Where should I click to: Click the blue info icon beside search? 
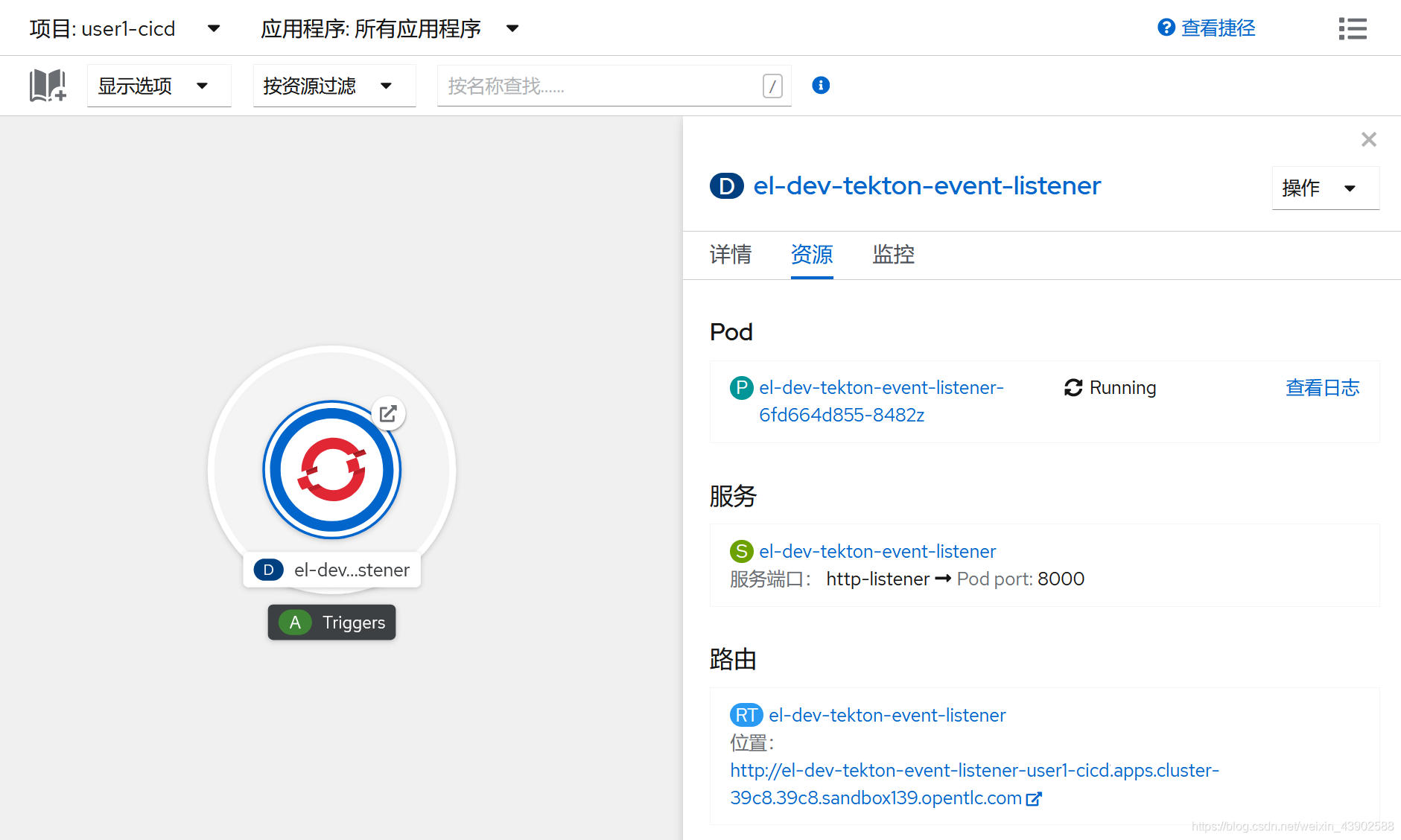click(821, 86)
